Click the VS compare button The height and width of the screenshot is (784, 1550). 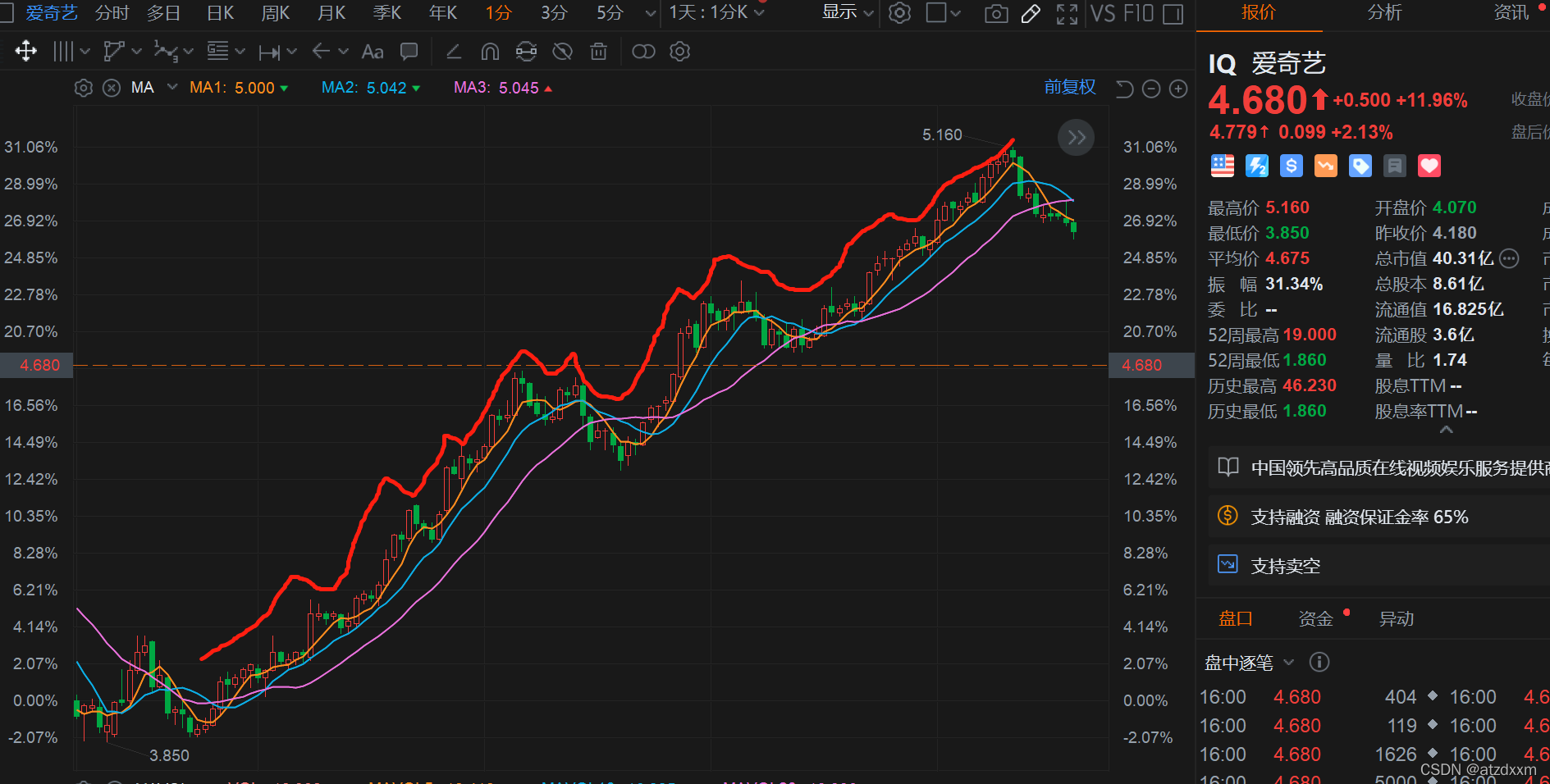tap(1103, 13)
